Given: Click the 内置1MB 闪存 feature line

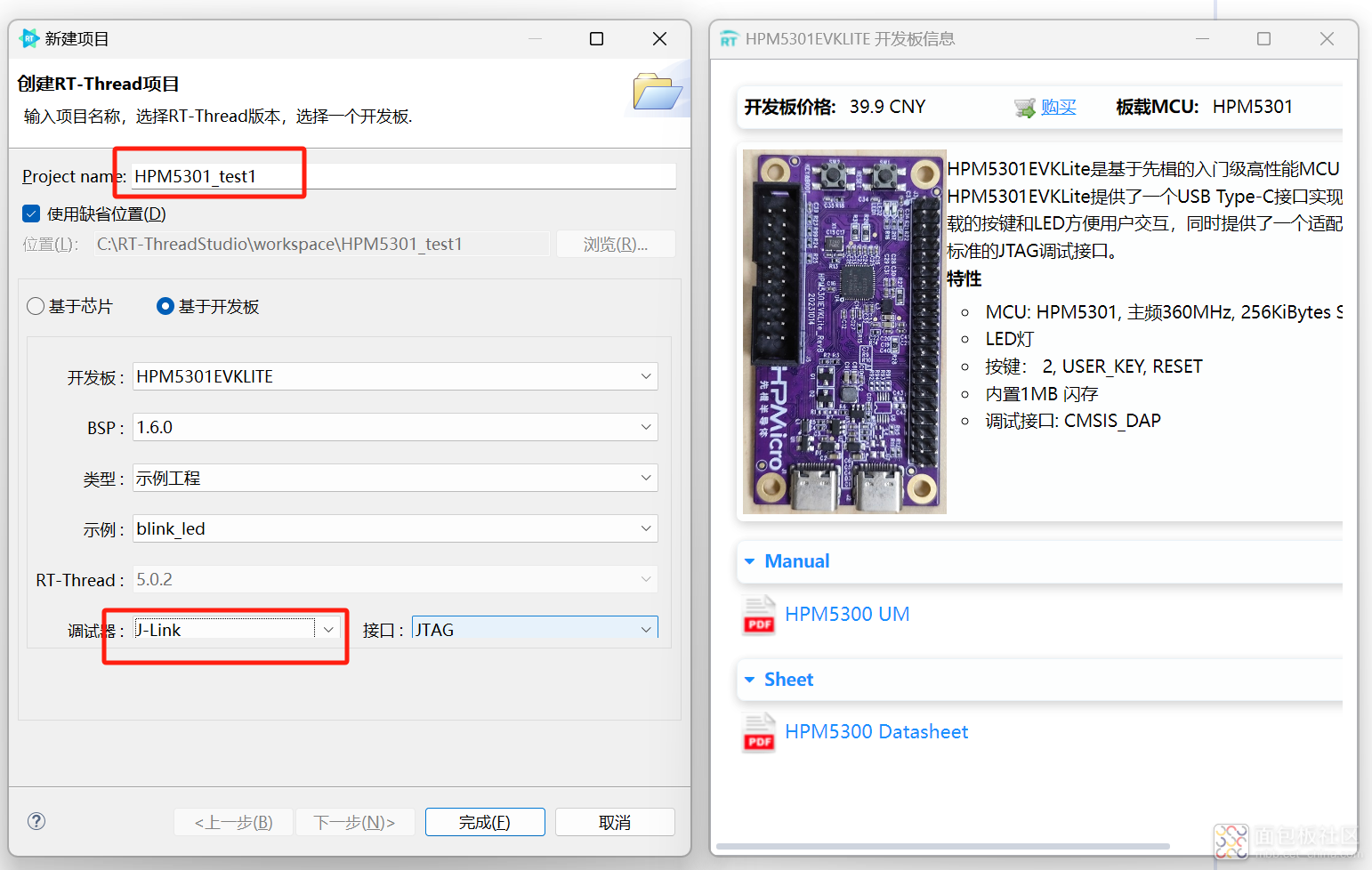Looking at the screenshot, I should (x=1042, y=393).
